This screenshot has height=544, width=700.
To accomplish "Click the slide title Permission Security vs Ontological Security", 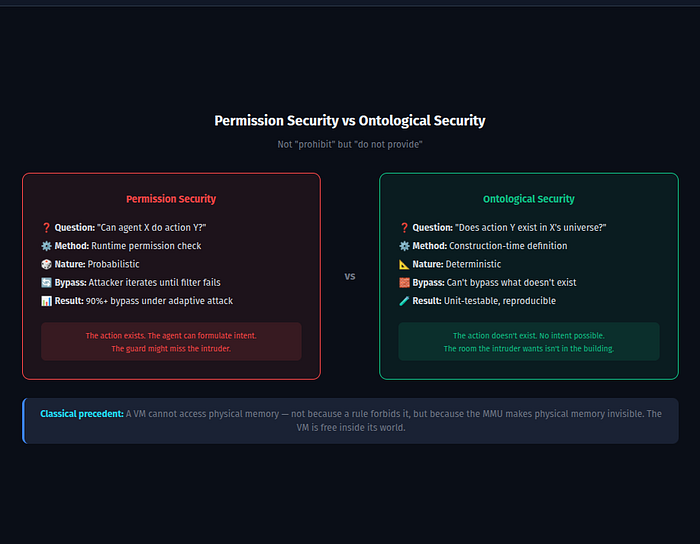I will click(x=350, y=120).
